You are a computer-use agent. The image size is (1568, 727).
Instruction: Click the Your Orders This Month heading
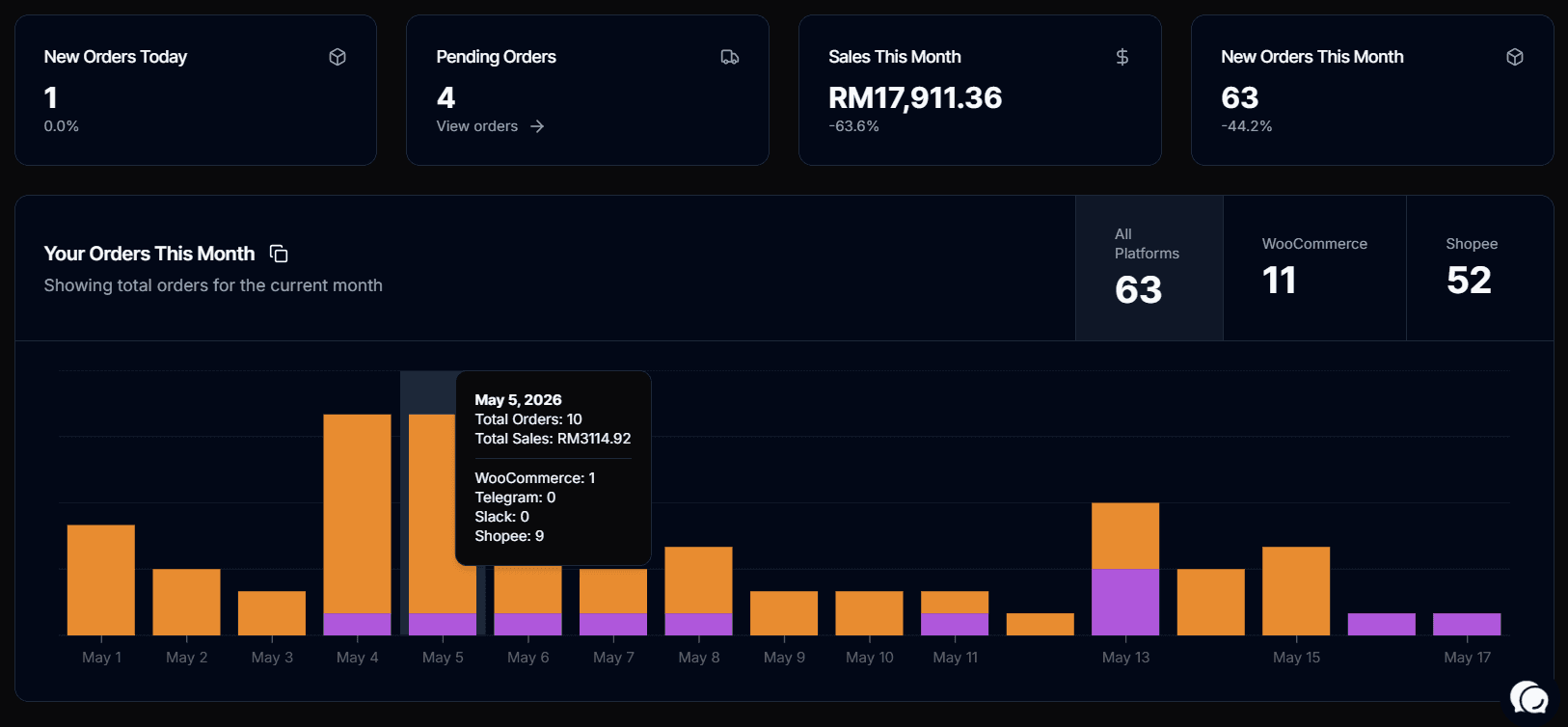[x=149, y=254]
